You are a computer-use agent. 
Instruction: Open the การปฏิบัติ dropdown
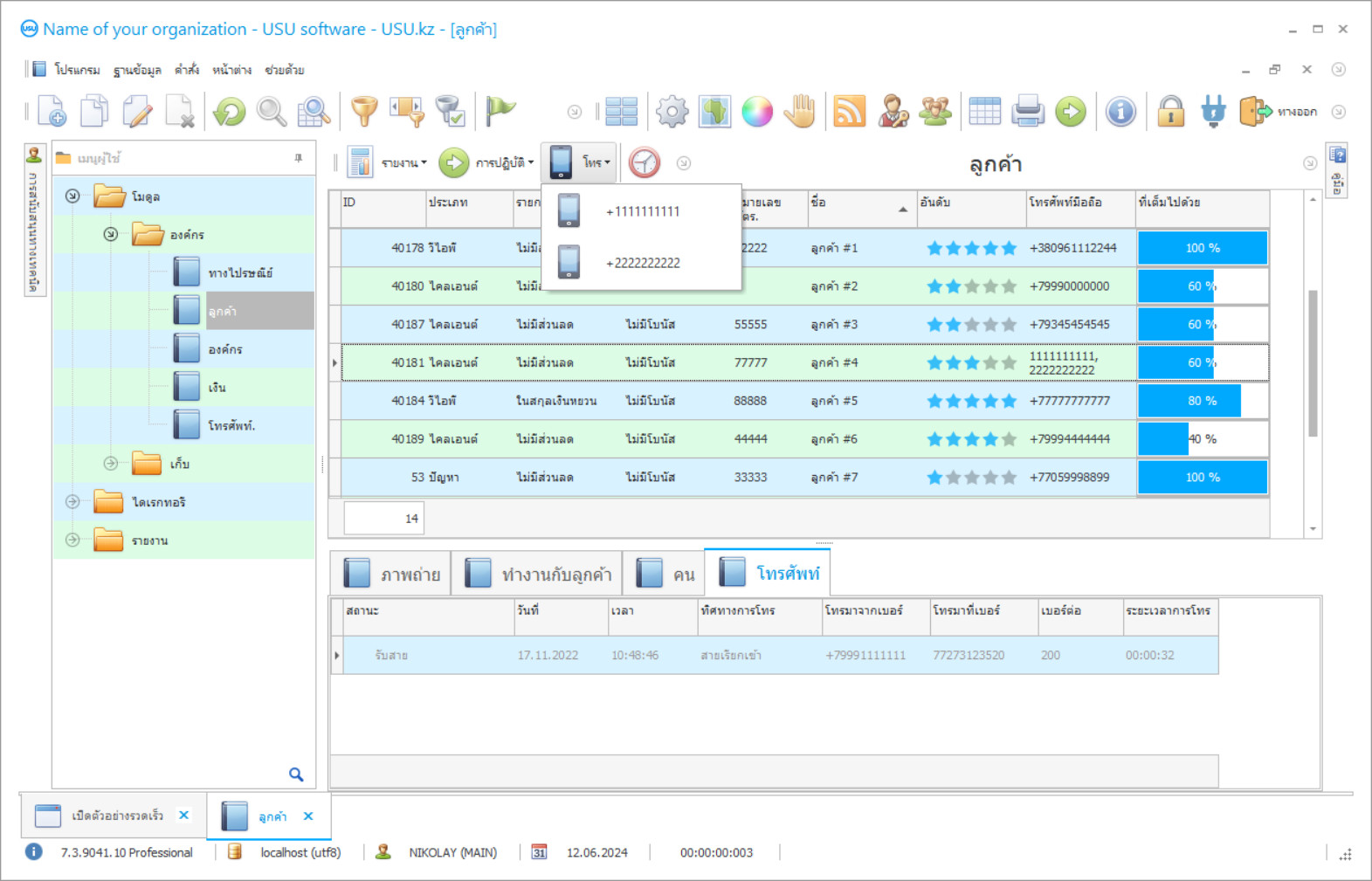487,163
